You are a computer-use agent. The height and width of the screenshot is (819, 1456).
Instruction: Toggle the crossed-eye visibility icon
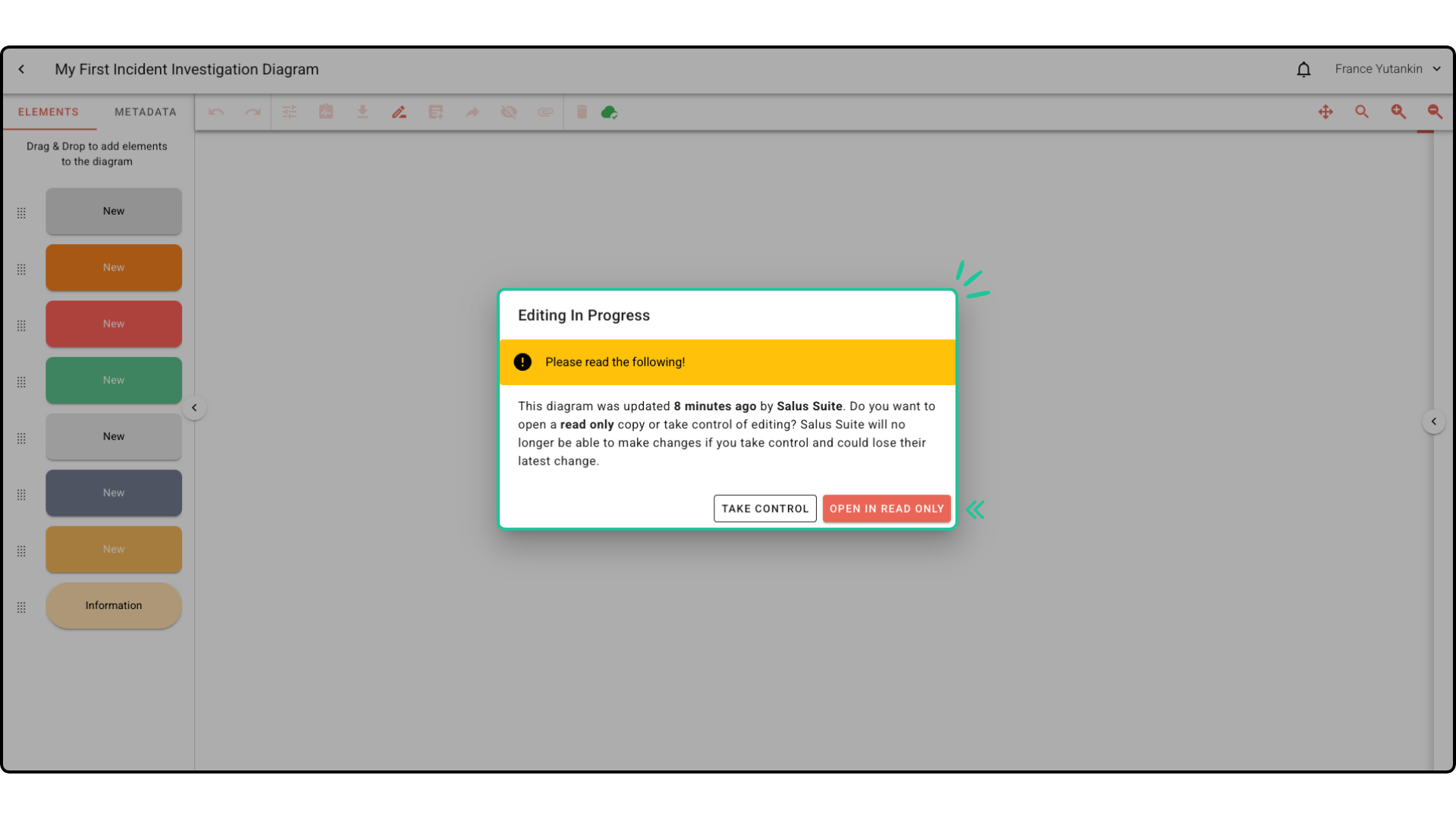click(x=509, y=112)
